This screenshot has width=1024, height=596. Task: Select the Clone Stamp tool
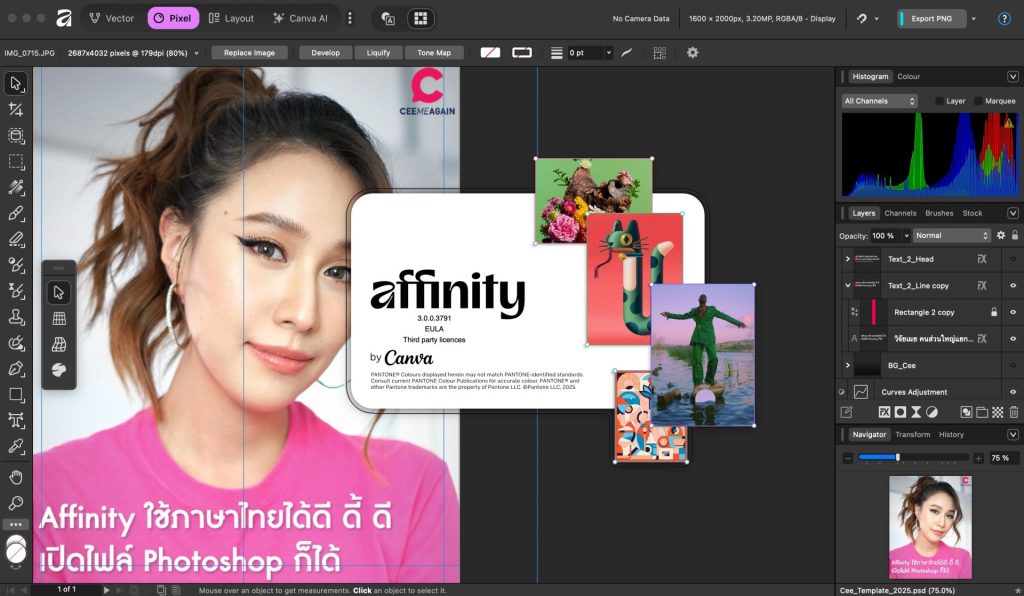coord(15,316)
